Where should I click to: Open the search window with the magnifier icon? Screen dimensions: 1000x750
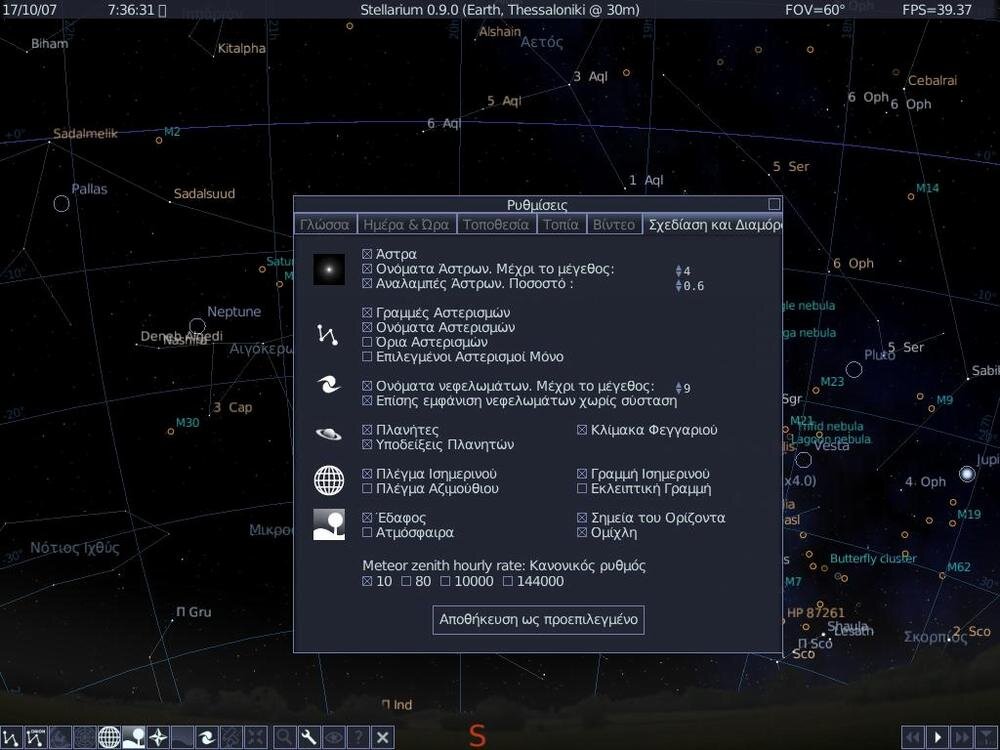(284, 737)
